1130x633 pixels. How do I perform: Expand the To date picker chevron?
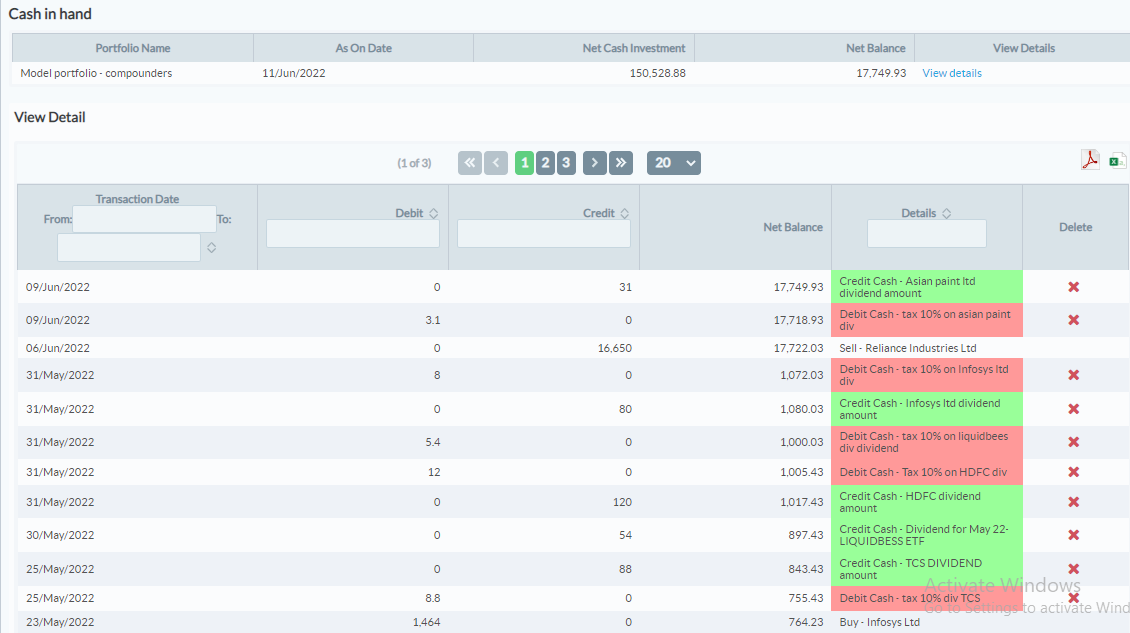pos(211,247)
